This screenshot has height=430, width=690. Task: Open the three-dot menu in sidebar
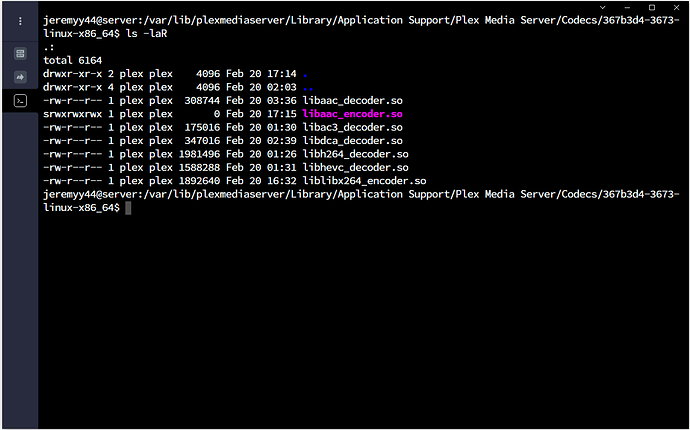point(20,21)
